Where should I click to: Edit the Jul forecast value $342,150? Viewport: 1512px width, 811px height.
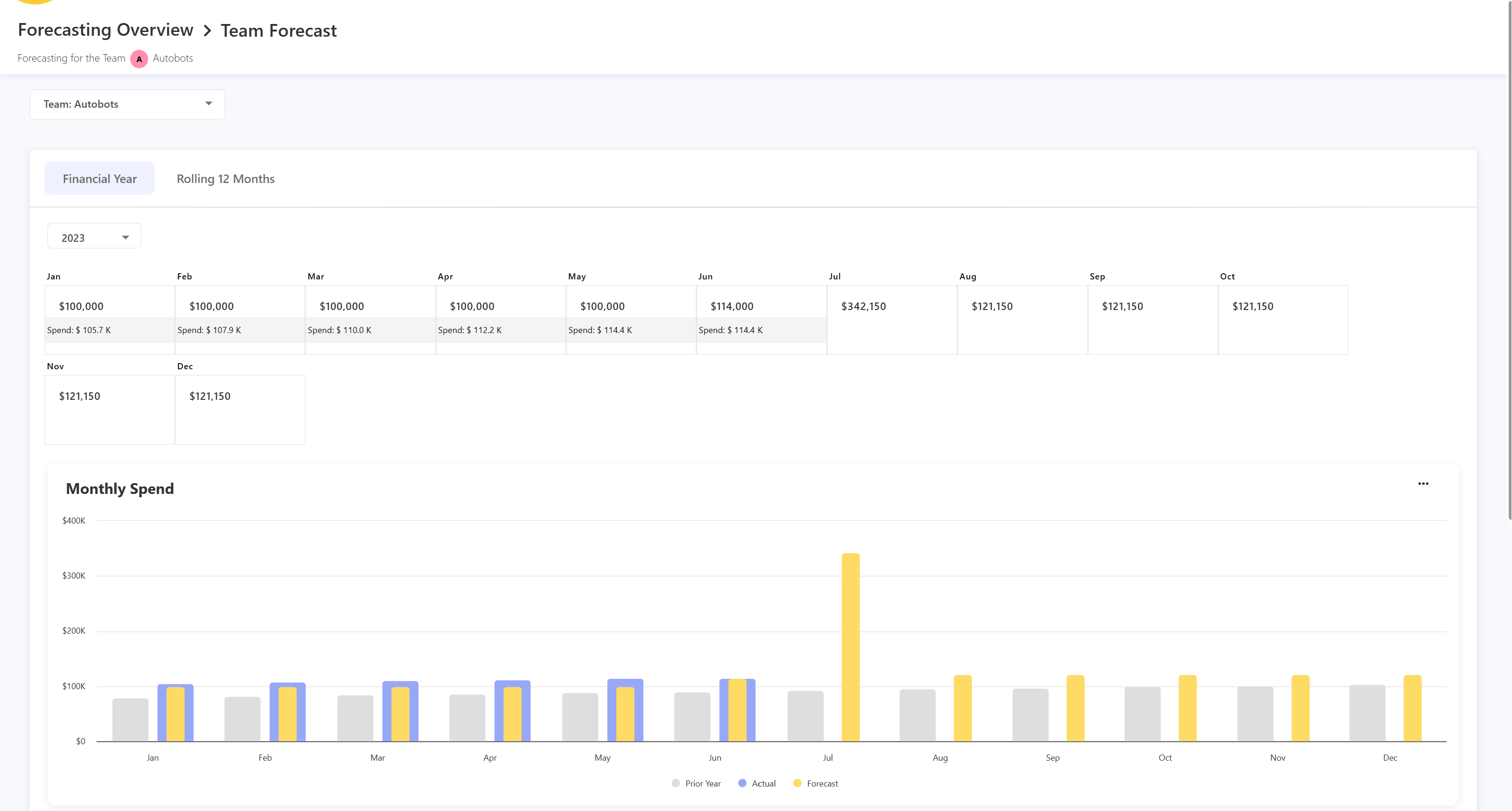coord(863,306)
